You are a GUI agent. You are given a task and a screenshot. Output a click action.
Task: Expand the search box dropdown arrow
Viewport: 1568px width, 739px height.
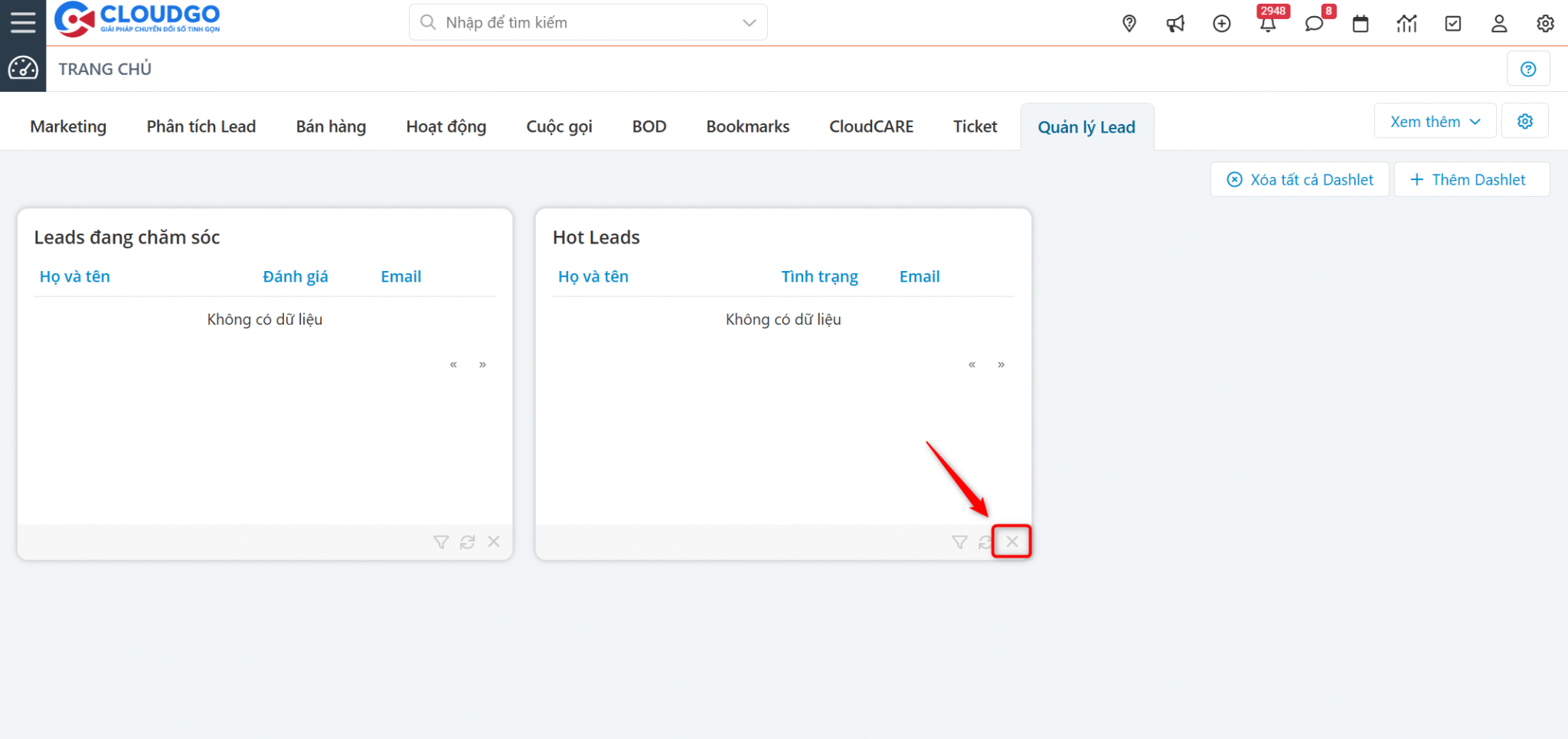[750, 23]
